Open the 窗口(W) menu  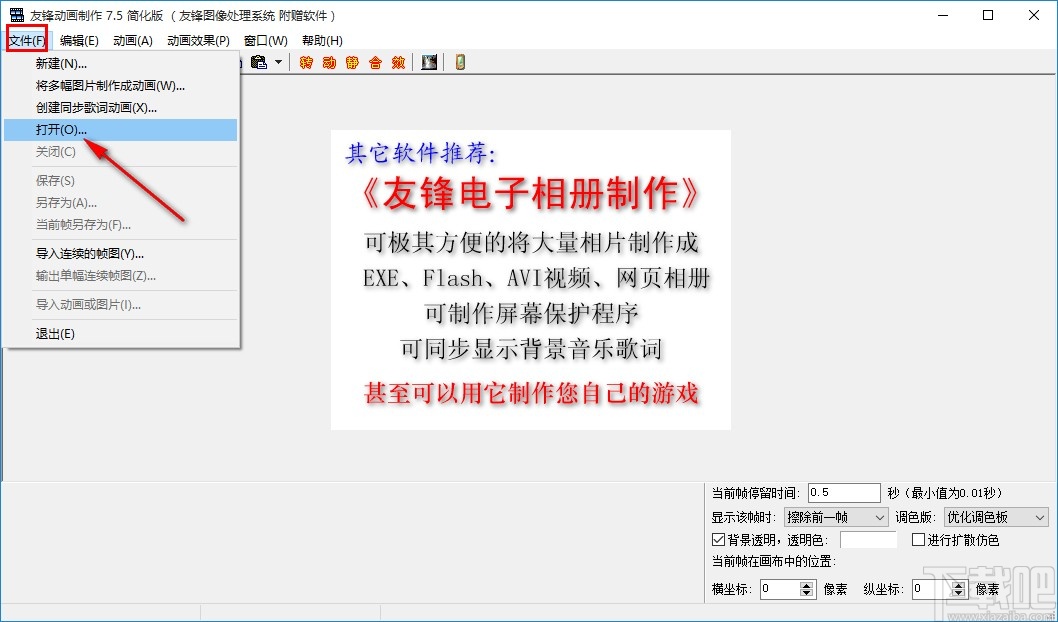coord(266,40)
